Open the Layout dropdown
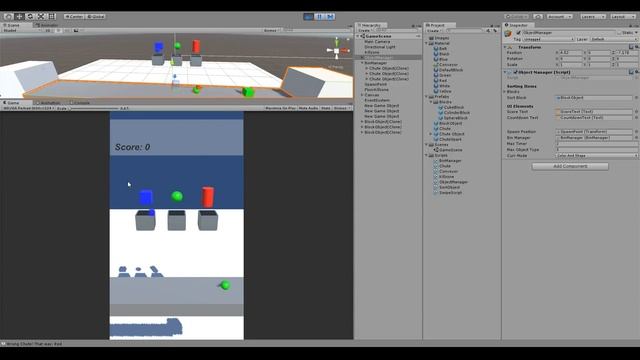Viewport: 640px width, 360px height. [623, 16]
